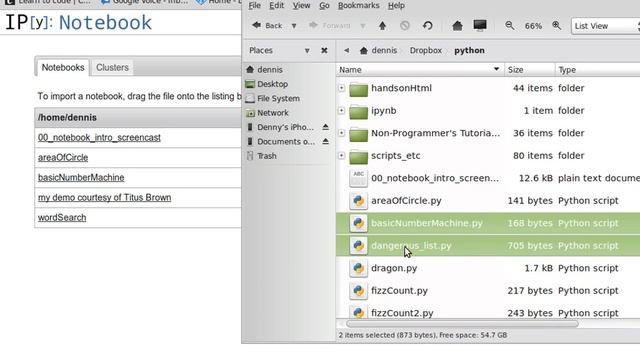Close the Places sidebar
The image size is (640, 360).
(x=324, y=50)
